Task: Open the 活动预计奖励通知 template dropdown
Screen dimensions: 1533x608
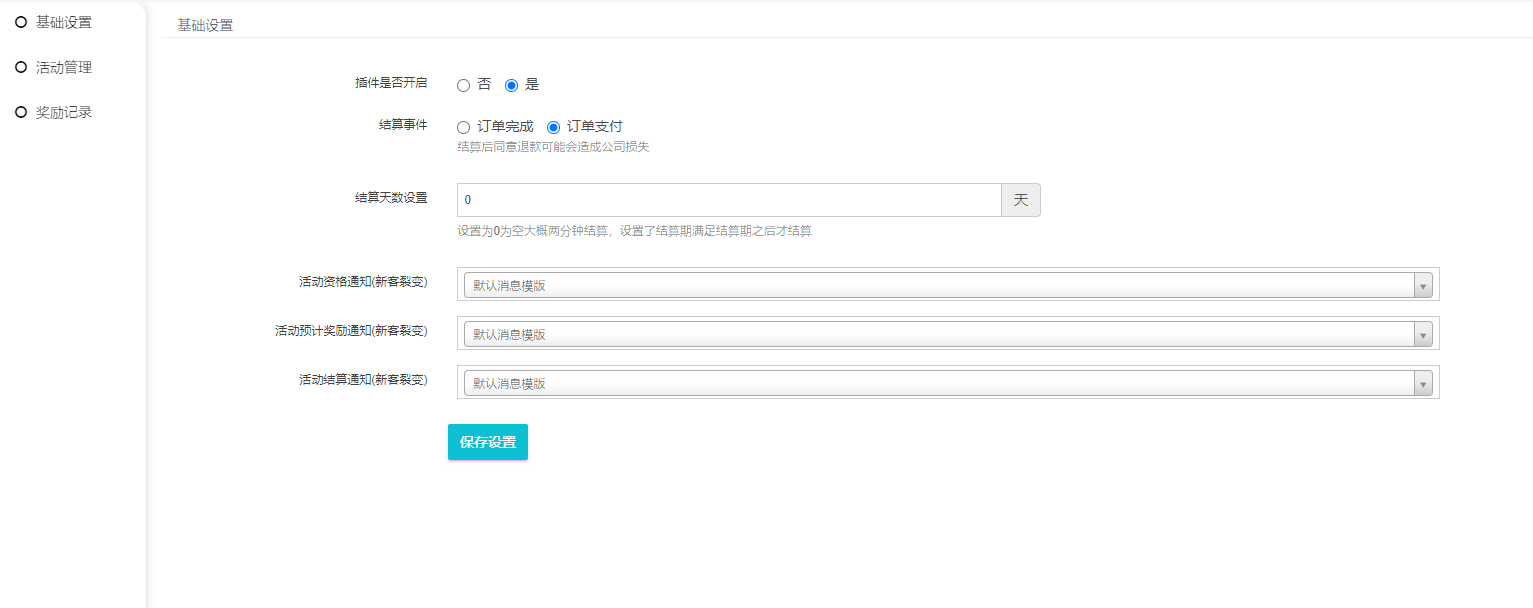Action: (x=938, y=334)
